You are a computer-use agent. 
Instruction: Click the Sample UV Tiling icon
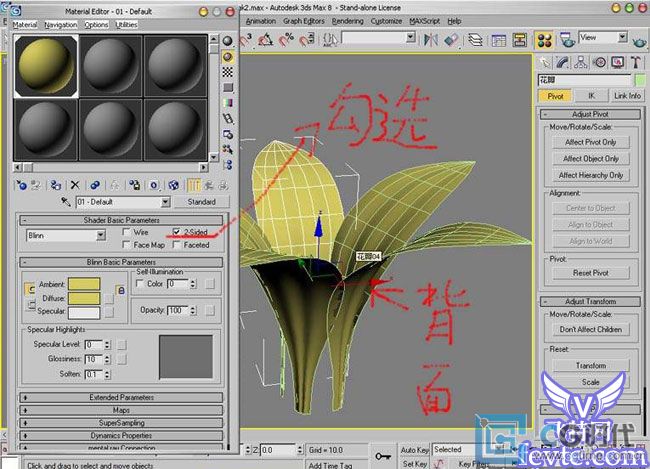coord(227,87)
